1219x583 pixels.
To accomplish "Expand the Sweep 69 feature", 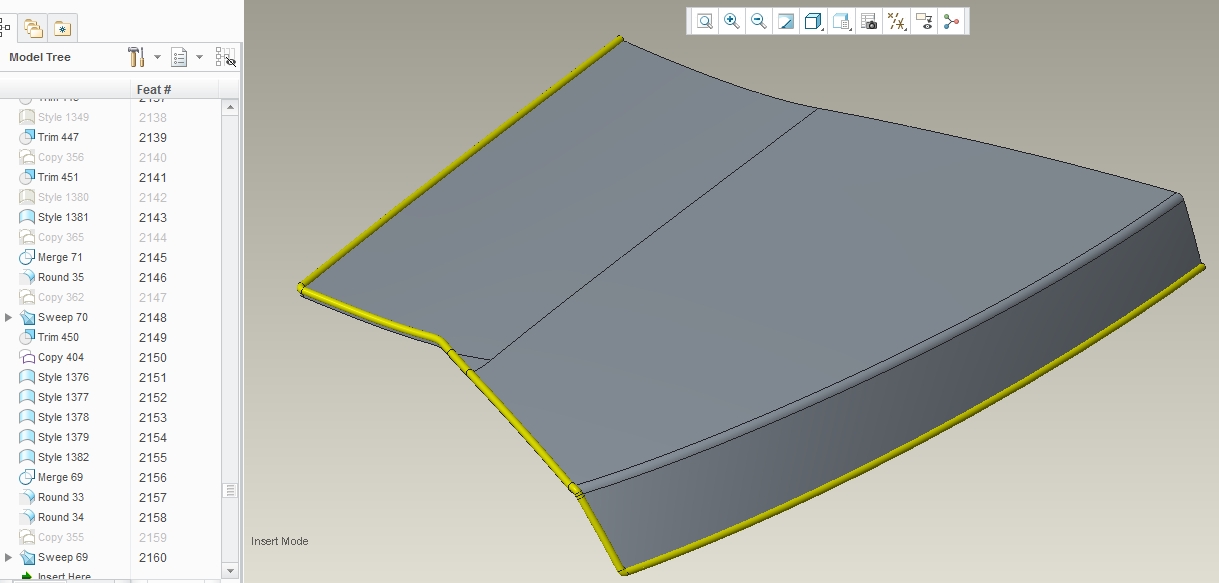I will (9, 557).
